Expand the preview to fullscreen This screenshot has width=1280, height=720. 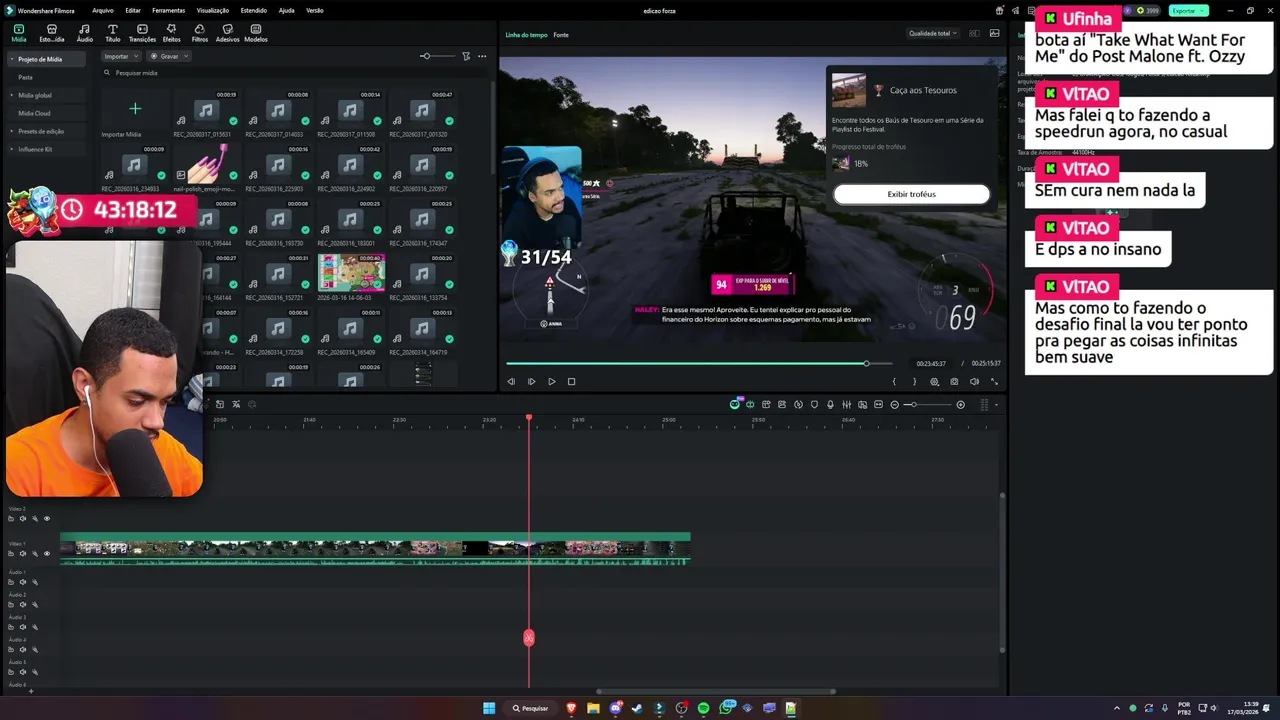(994, 381)
